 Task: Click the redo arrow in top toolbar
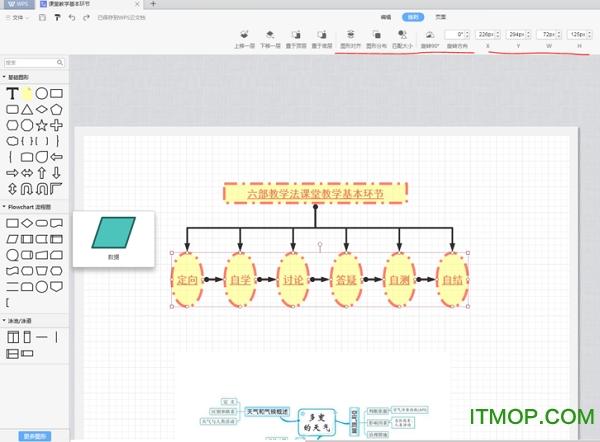click(86, 18)
